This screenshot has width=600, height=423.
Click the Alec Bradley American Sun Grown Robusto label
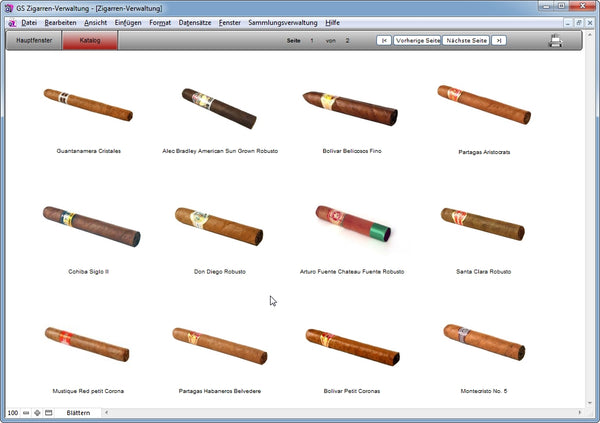point(220,151)
